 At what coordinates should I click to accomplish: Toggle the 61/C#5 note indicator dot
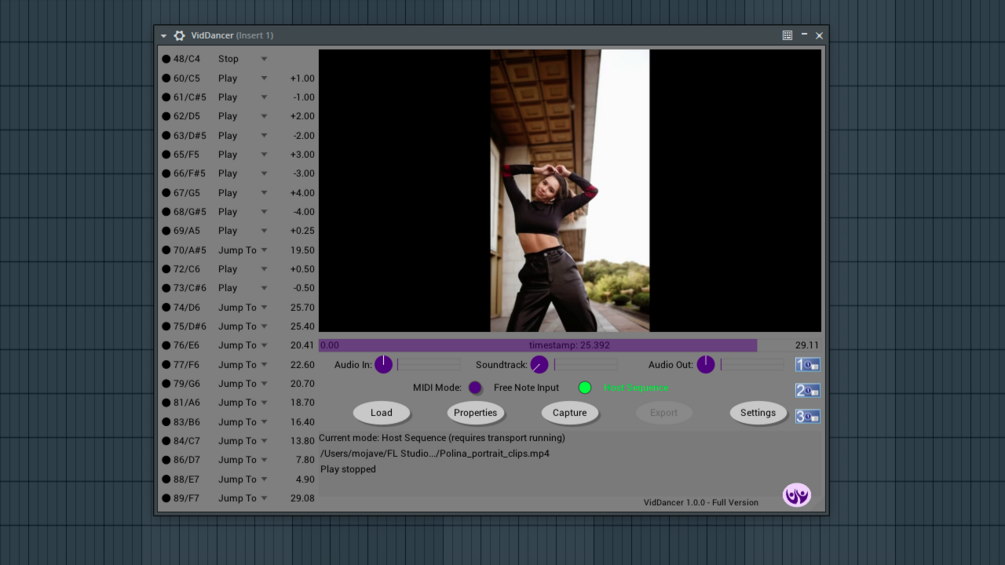click(x=166, y=97)
